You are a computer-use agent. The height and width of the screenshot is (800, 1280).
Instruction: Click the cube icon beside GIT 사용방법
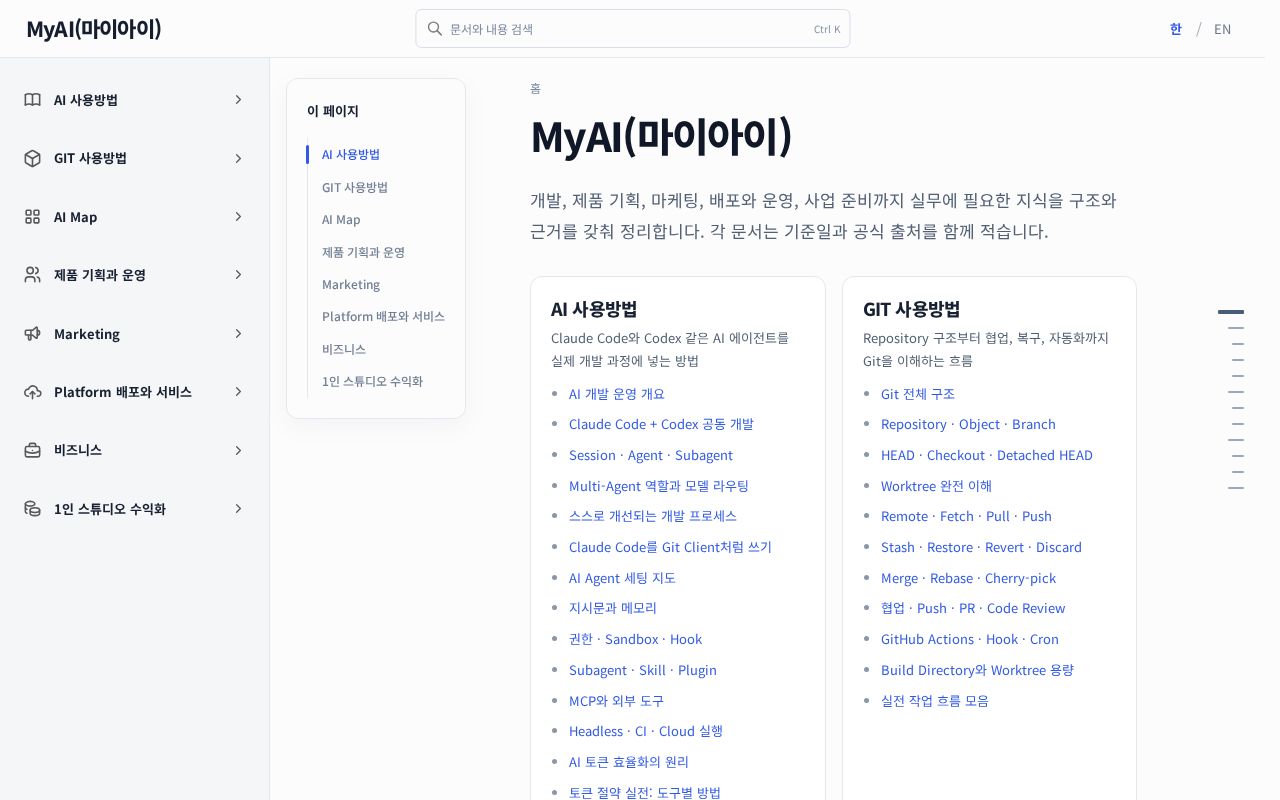click(33, 158)
